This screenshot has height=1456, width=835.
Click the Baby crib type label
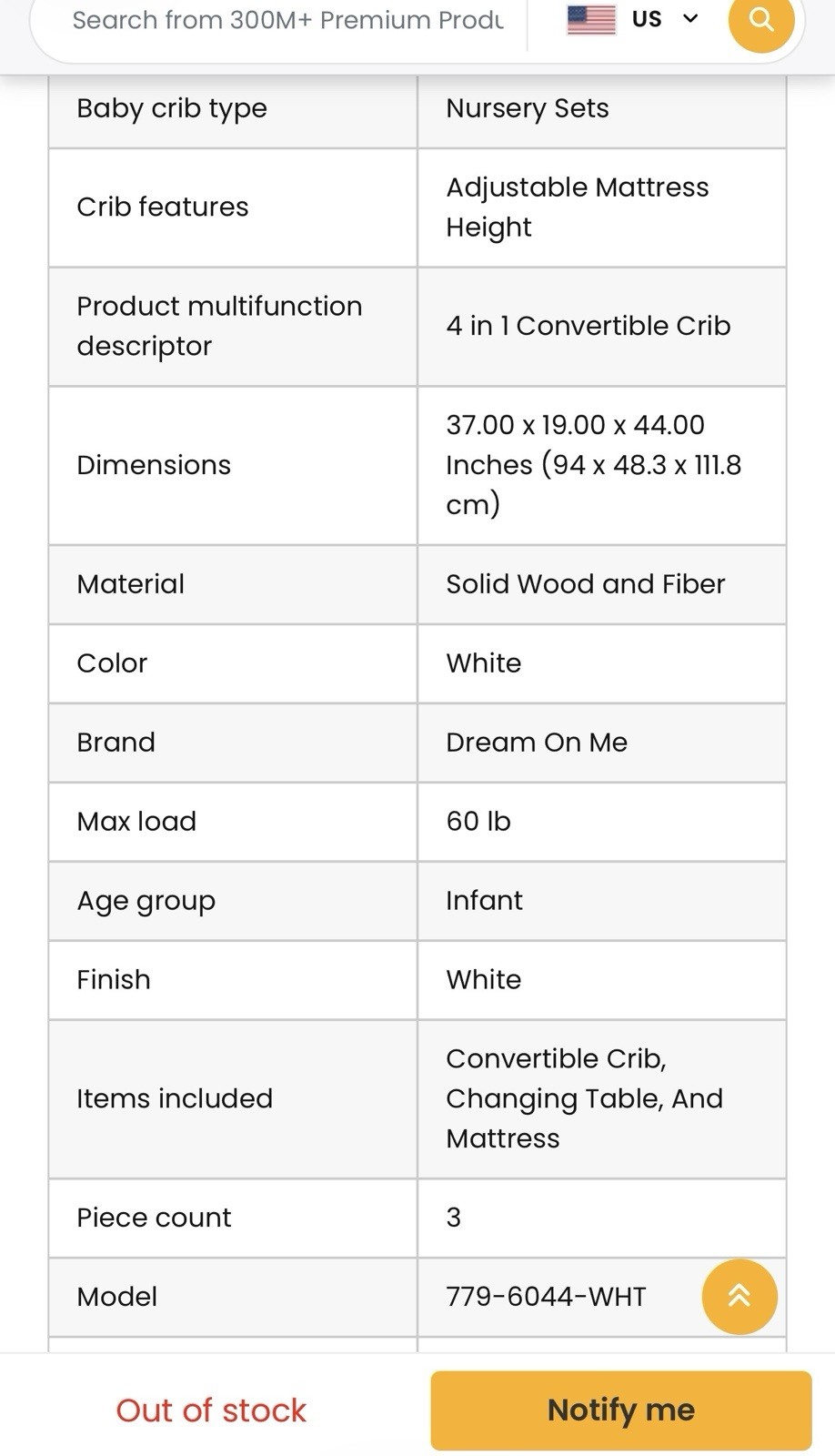[172, 108]
